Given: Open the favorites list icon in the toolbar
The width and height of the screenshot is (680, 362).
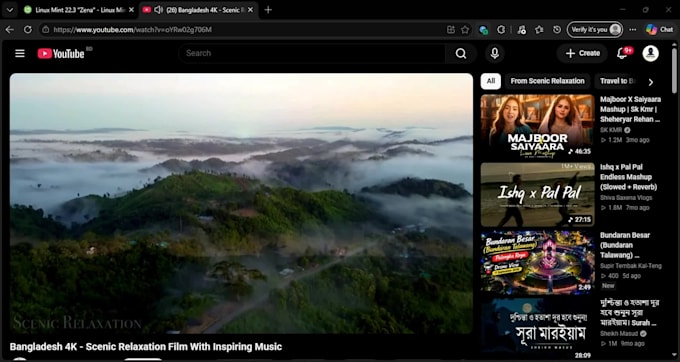Looking at the screenshot, I should point(539,29).
